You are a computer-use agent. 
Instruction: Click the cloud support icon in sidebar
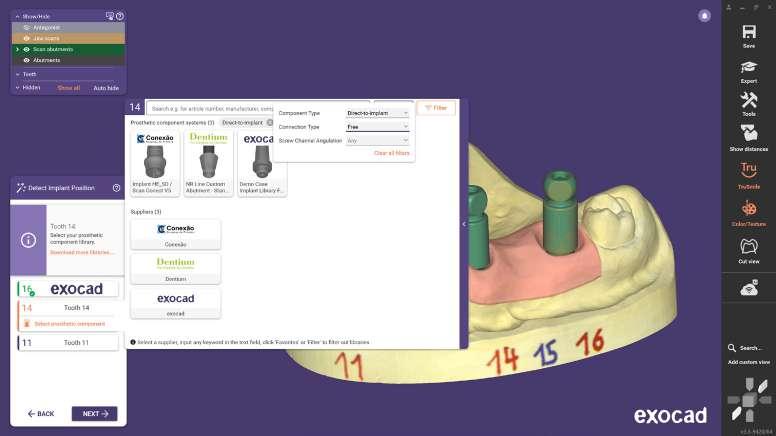pos(749,287)
